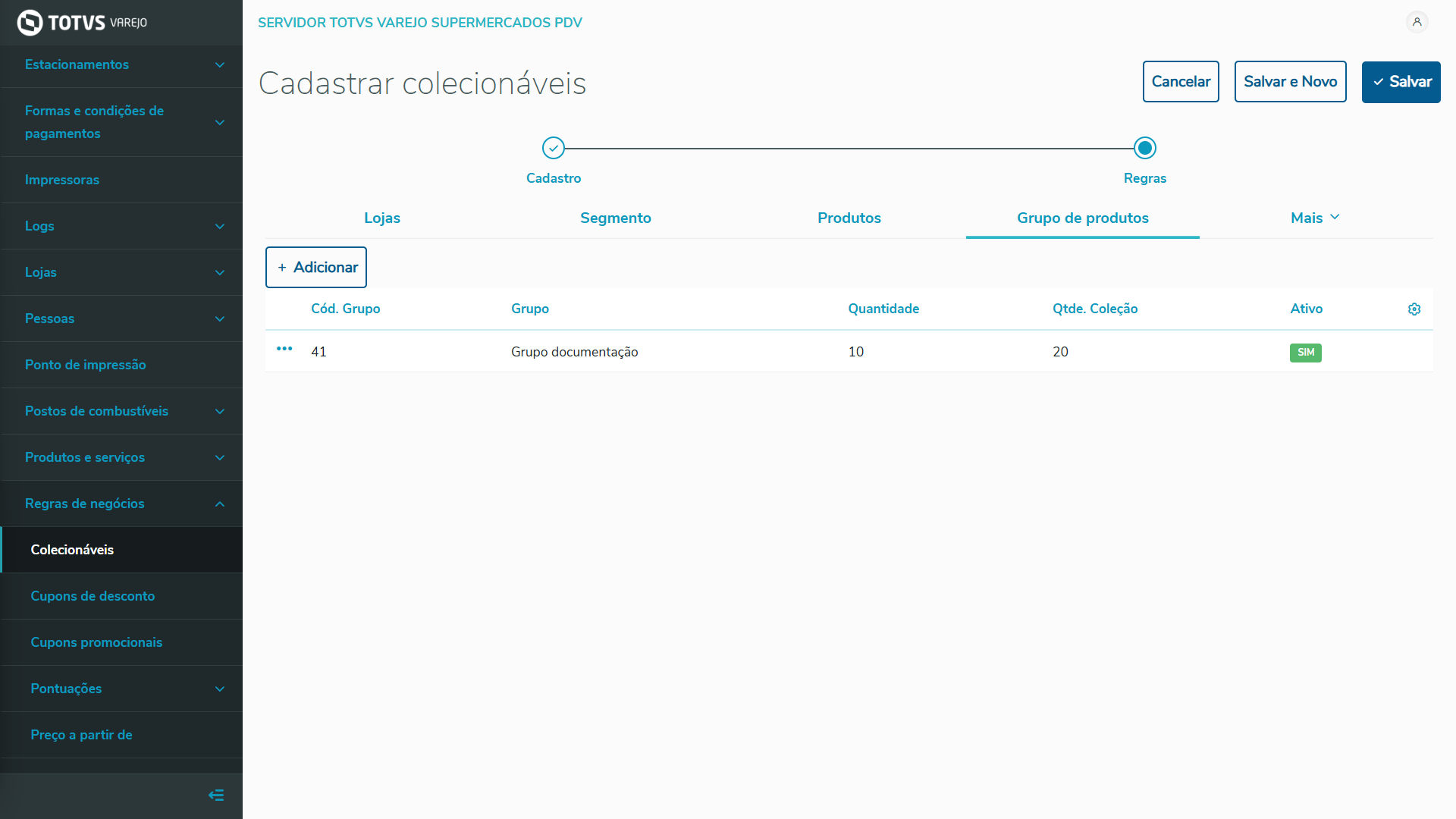Click the Regras step circle
Image resolution: width=1456 pixels, height=819 pixels.
coord(1145,148)
